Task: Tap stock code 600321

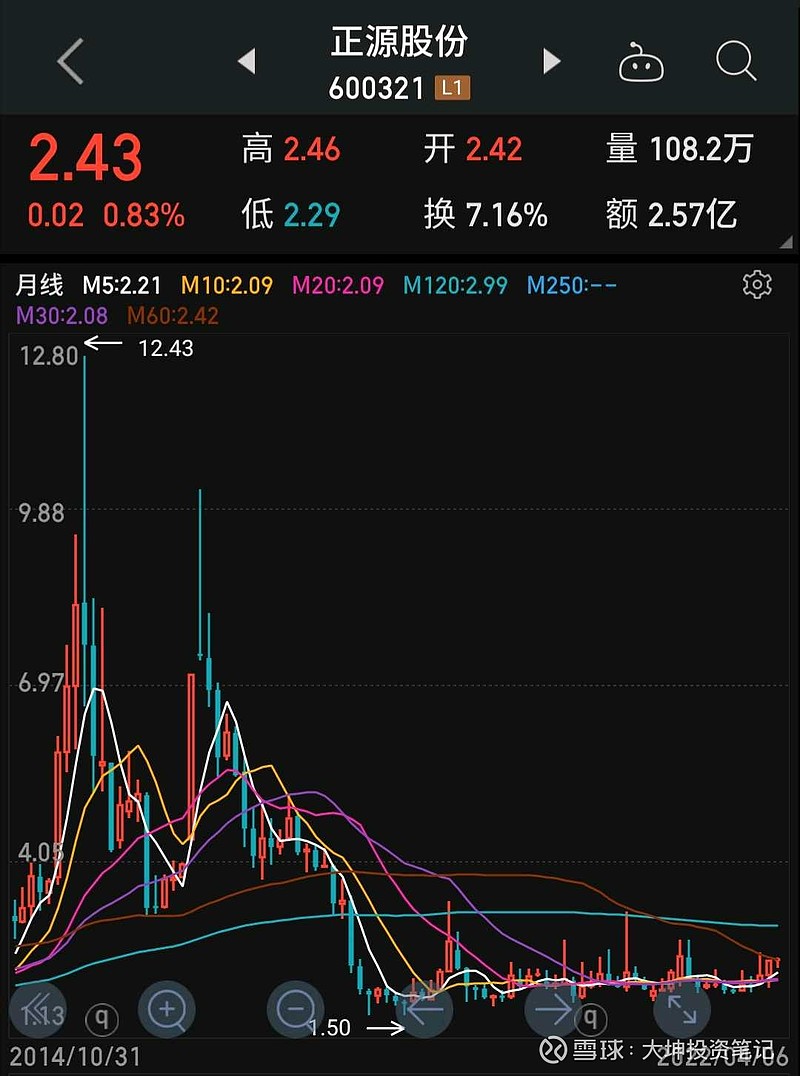Action: pyautogui.click(x=377, y=88)
